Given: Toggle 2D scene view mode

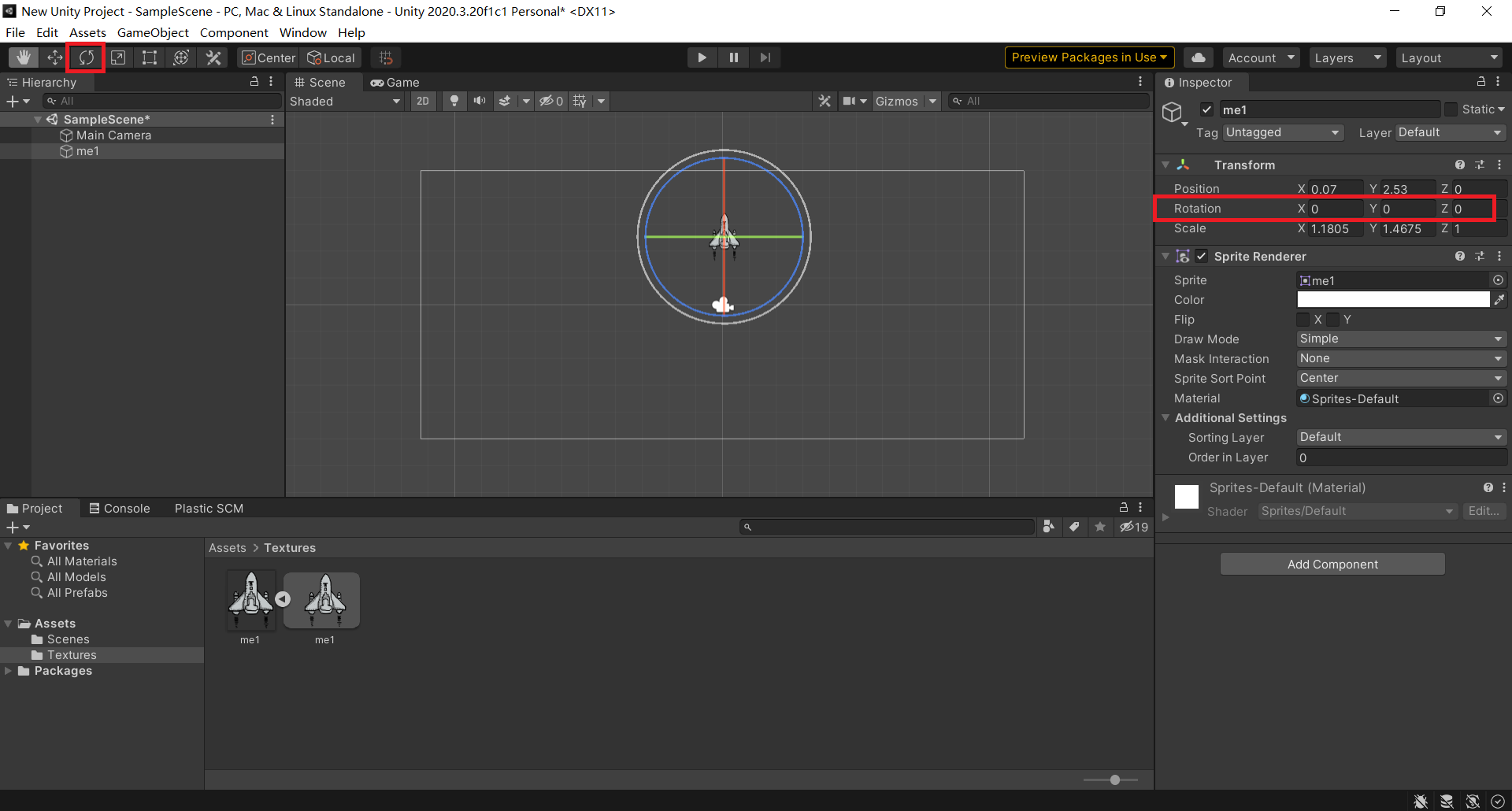Looking at the screenshot, I should tap(423, 101).
